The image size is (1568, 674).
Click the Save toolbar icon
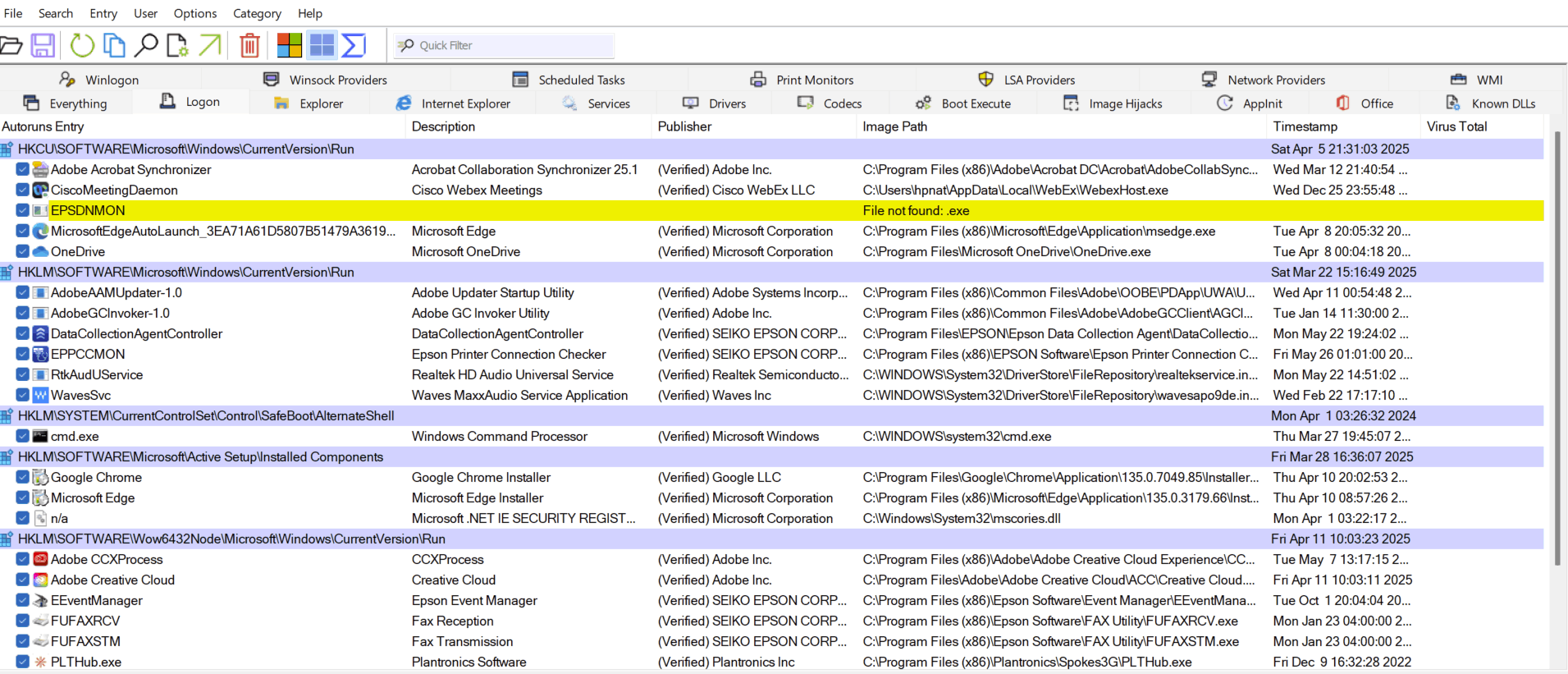(43, 45)
